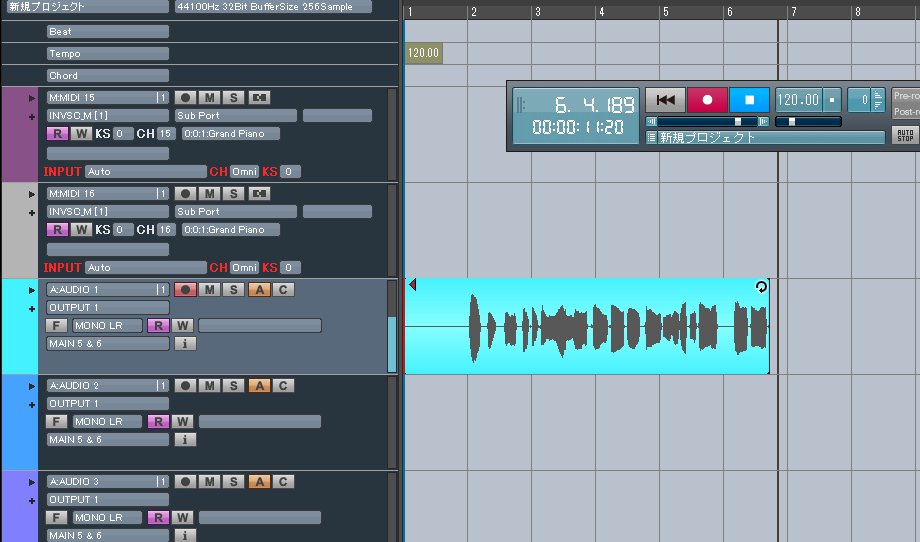Arm record on the MIDI 16 track
The height and width of the screenshot is (542, 920).
coord(185,194)
